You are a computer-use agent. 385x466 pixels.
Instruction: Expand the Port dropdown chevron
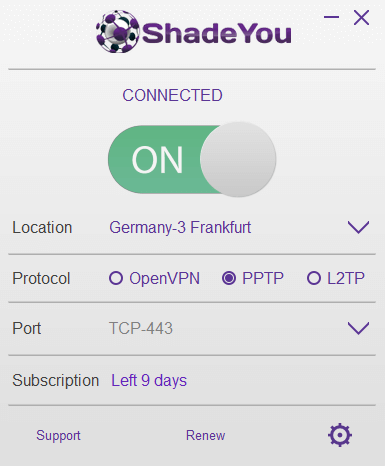click(358, 328)
